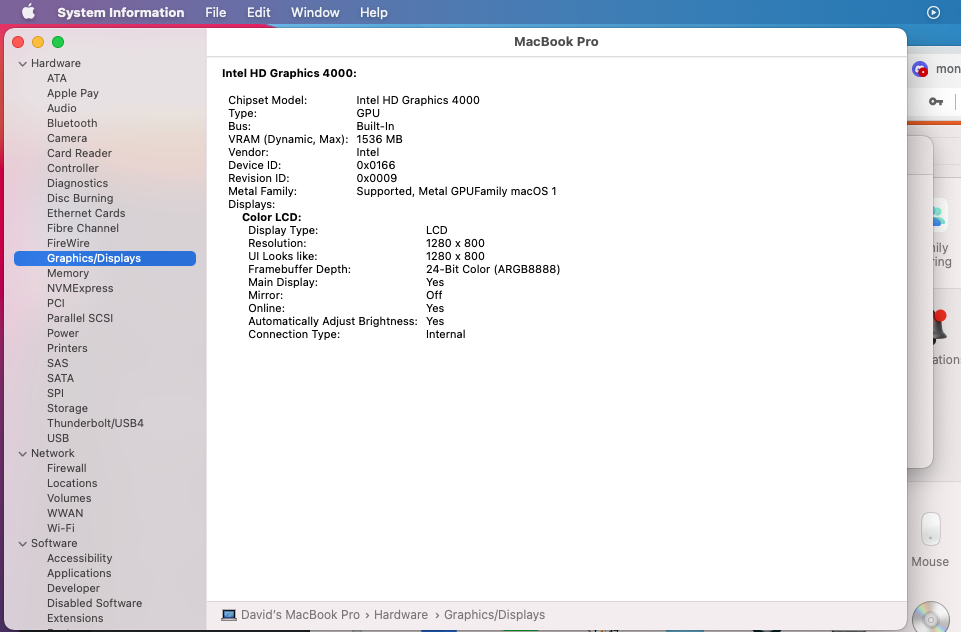This screenshot has height=632, width=961.
Task: Select Locations under Network
Action: pos(72,484)
